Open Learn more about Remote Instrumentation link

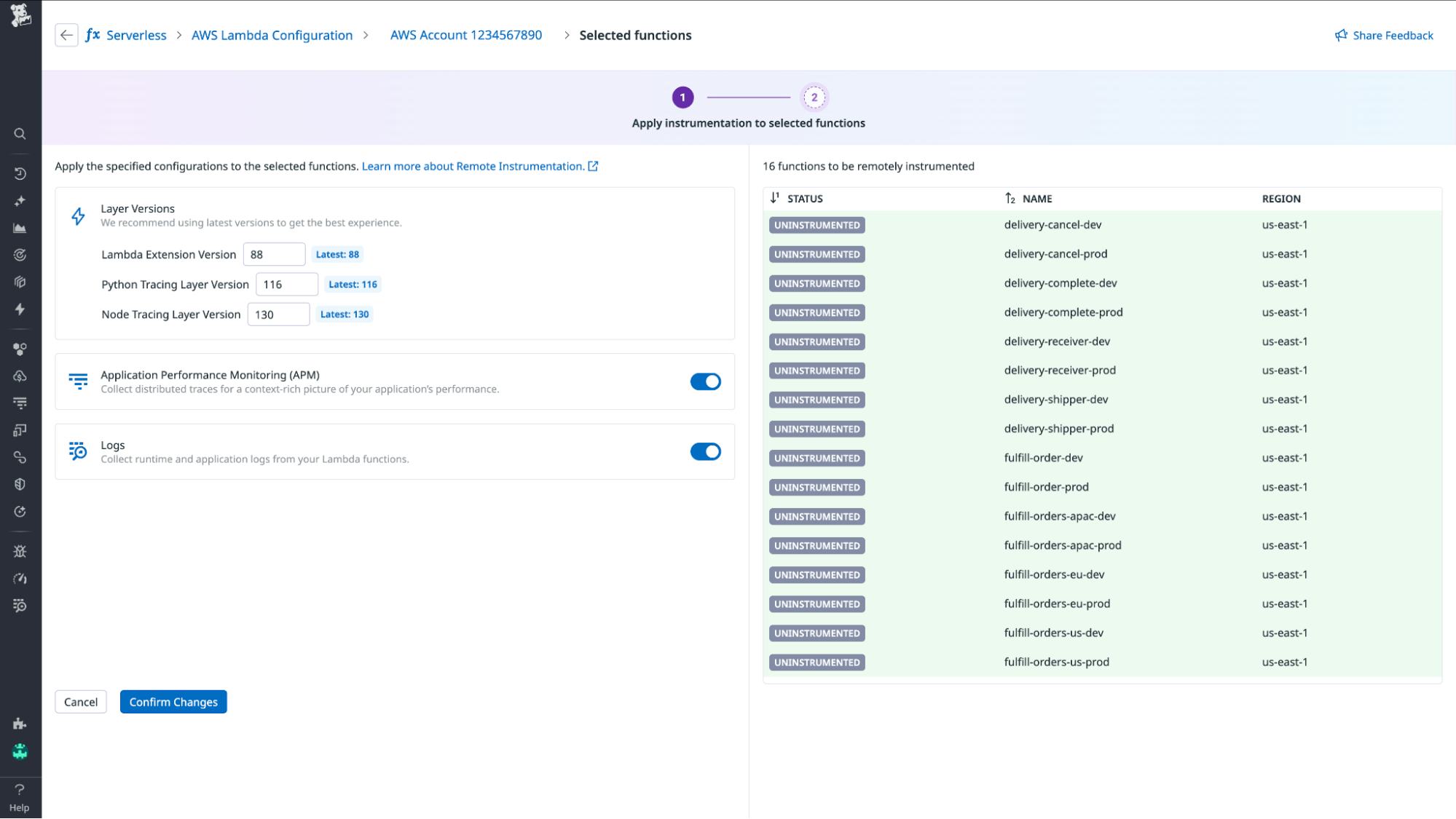pos(473,166)
